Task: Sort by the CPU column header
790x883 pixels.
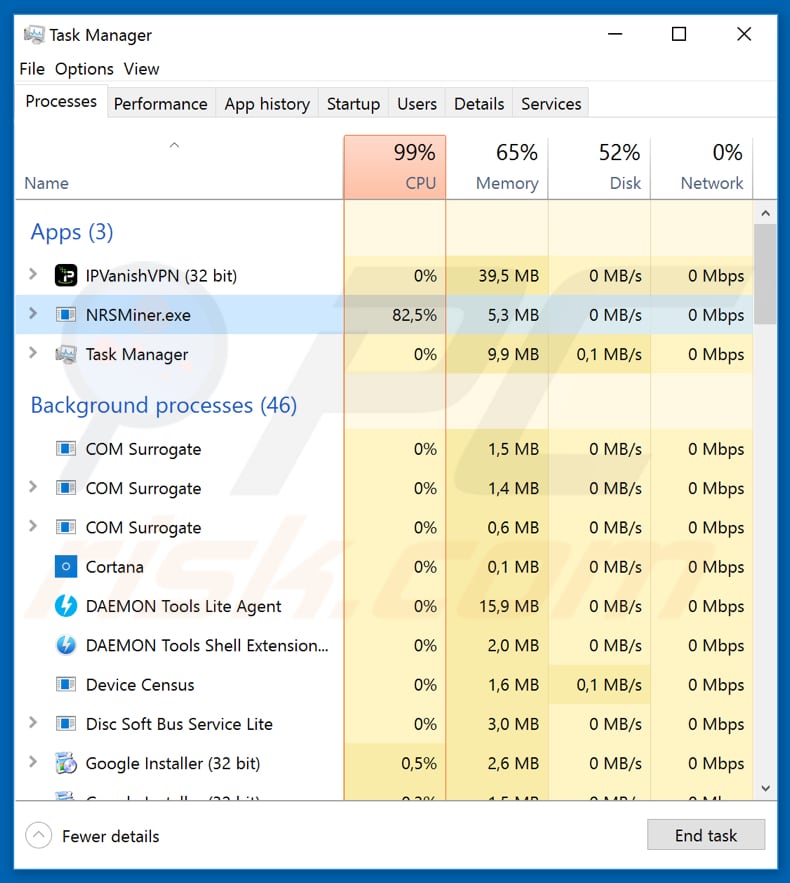Action: (395, 168)
